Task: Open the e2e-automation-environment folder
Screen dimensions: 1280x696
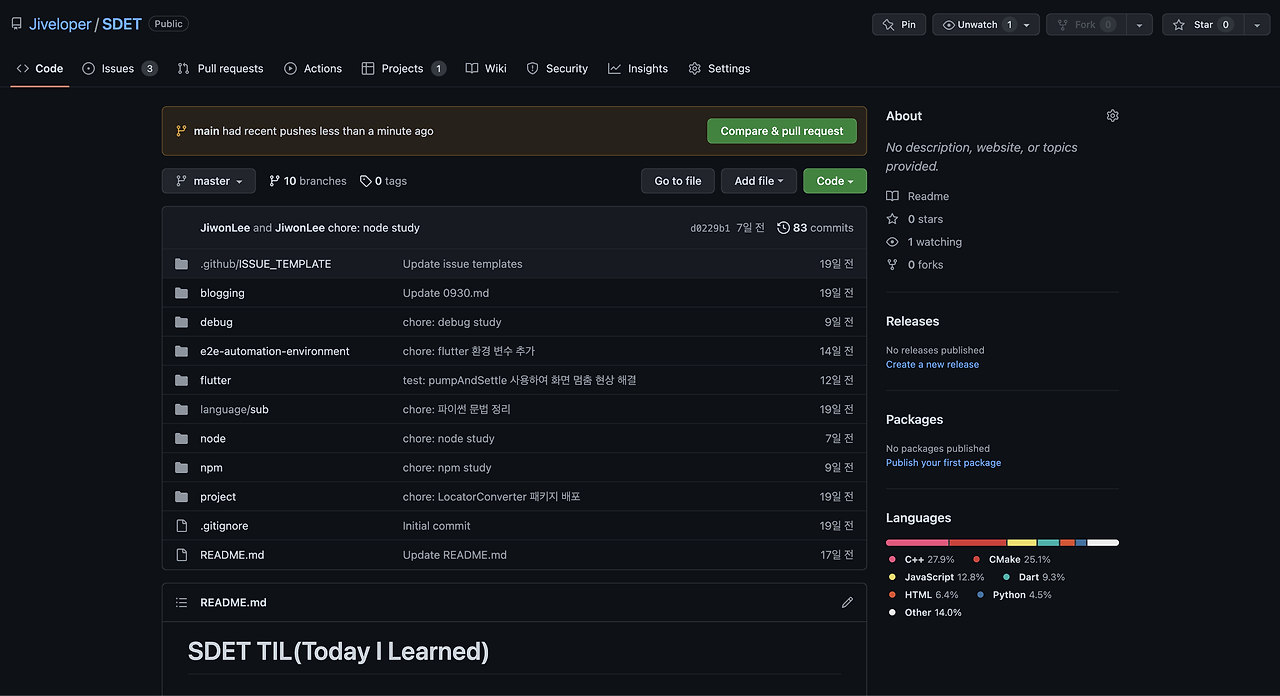Action: tap(275, 351)
